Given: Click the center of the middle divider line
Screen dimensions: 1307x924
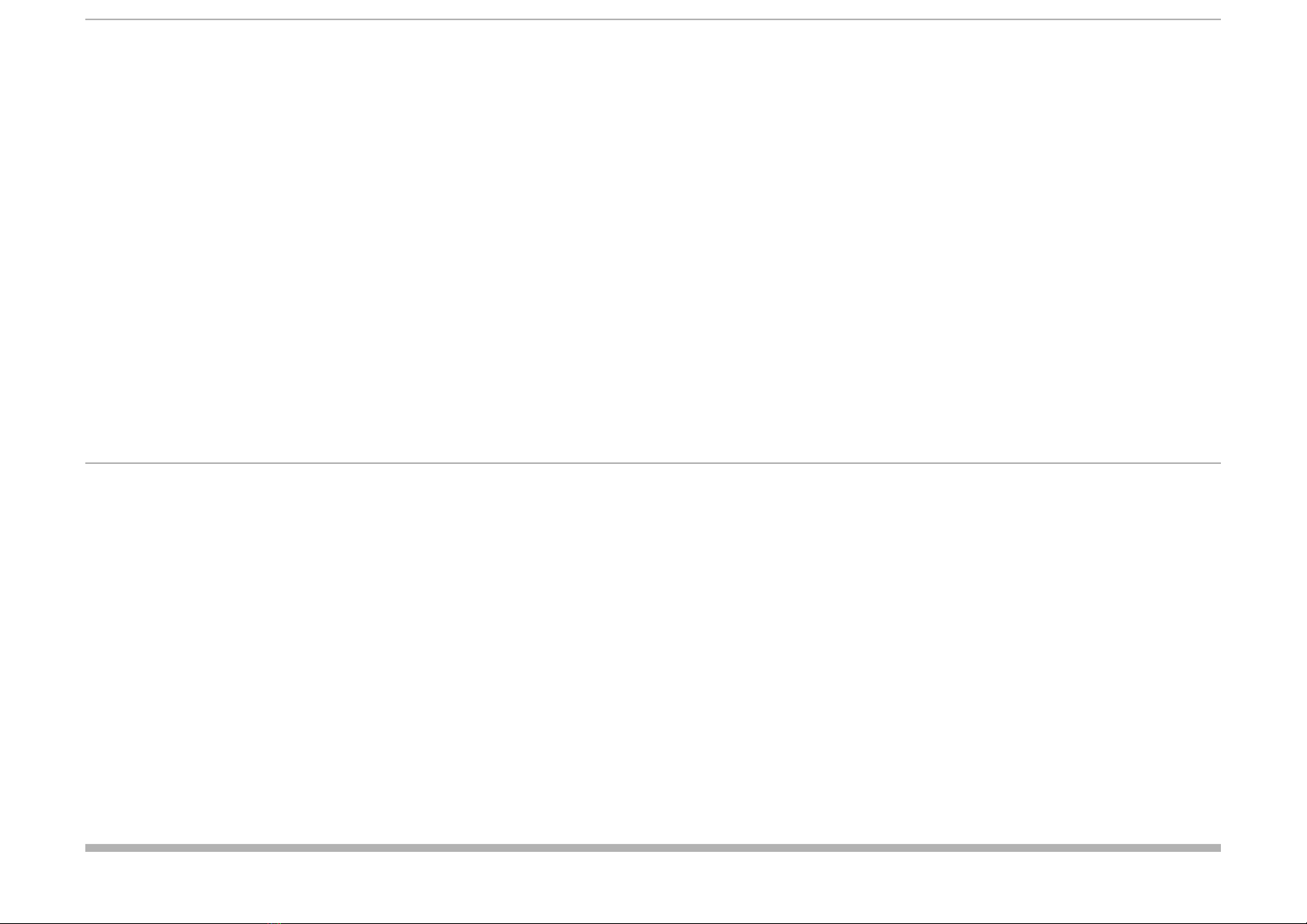Looking at the screenshot, I should 652,463.
